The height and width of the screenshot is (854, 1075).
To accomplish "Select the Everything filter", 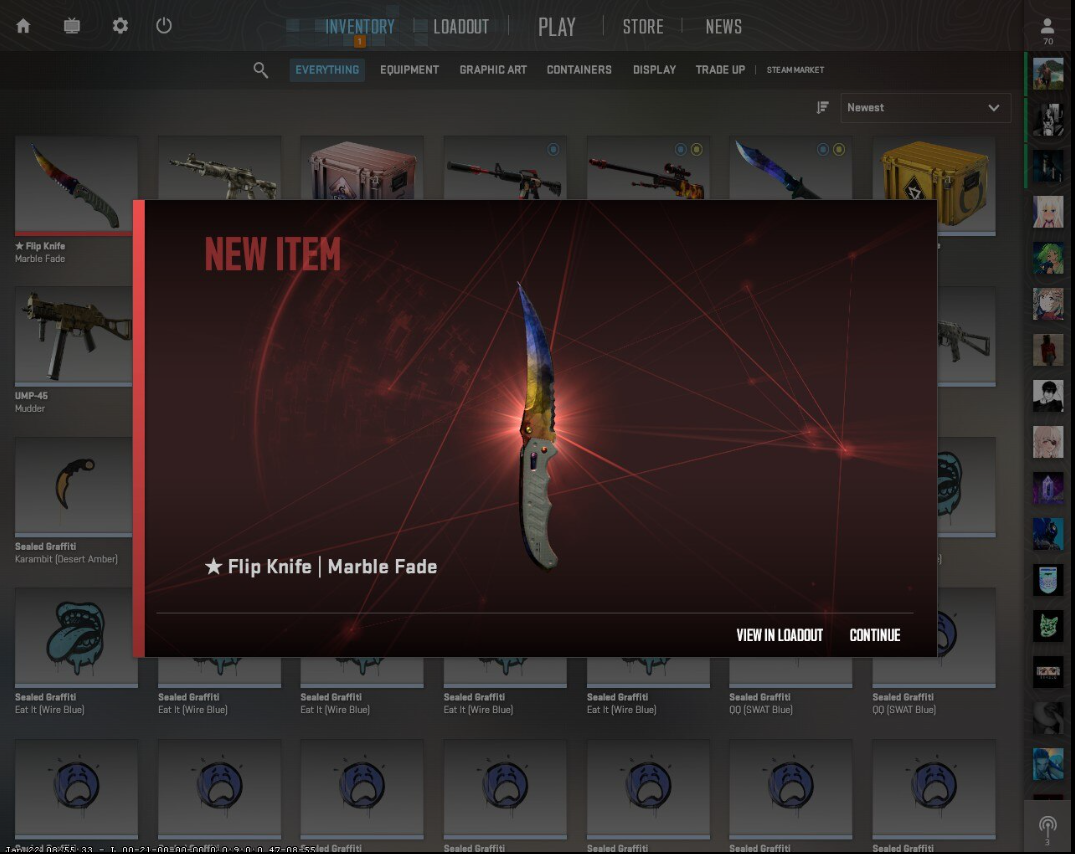I will (x=327, y=70).
